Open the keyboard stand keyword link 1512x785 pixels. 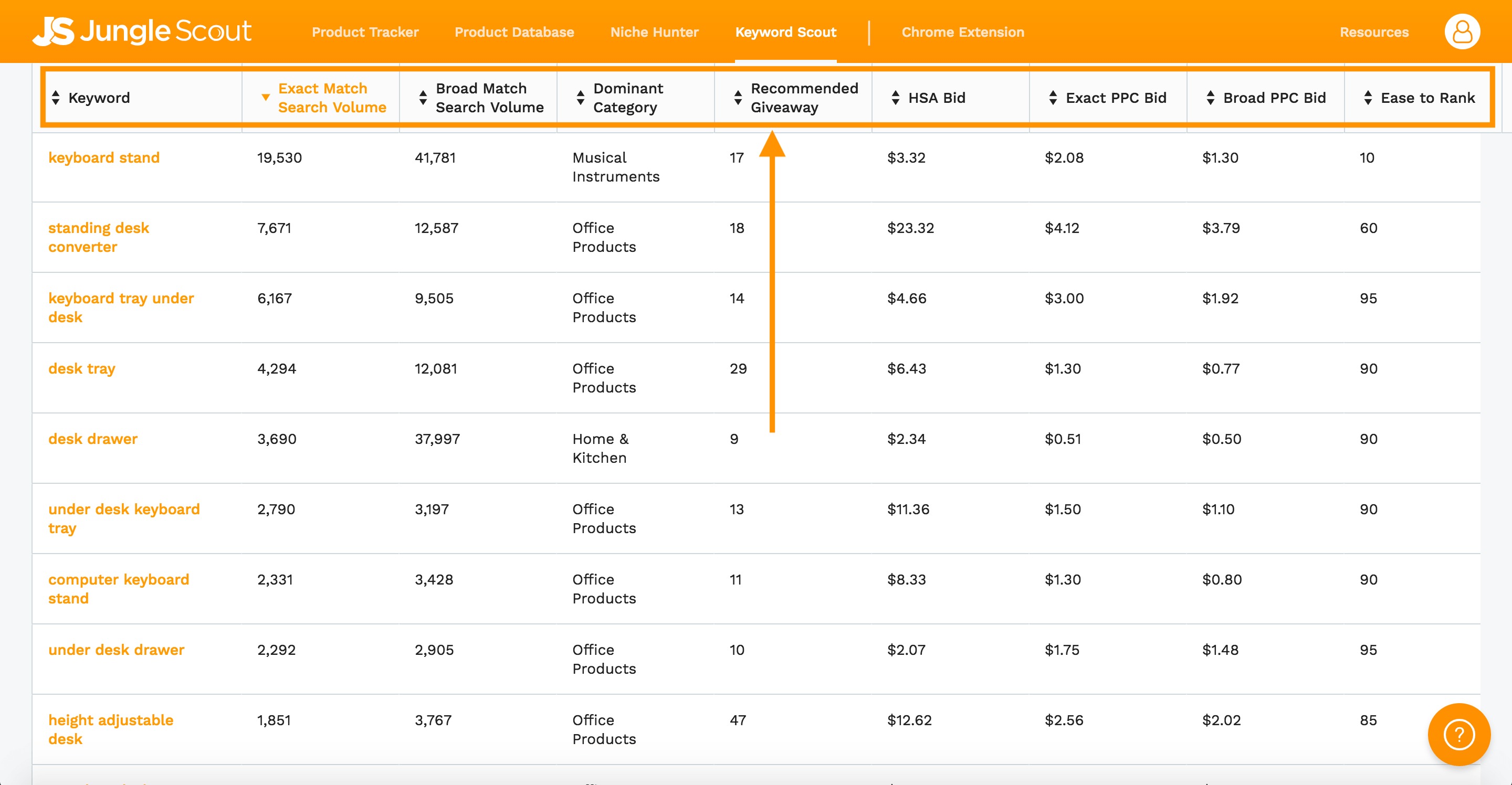(x=104, y=158)
